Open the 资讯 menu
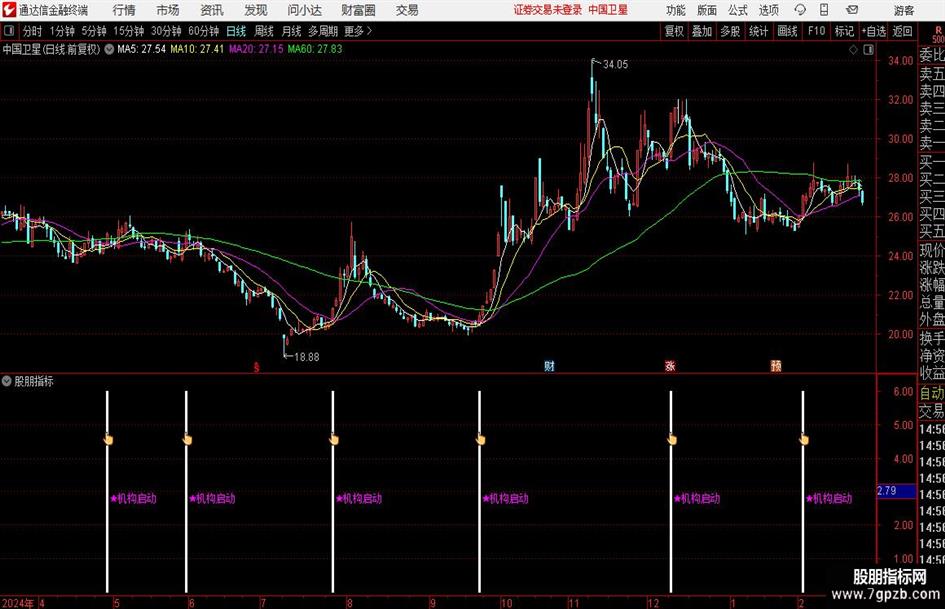 212,10
